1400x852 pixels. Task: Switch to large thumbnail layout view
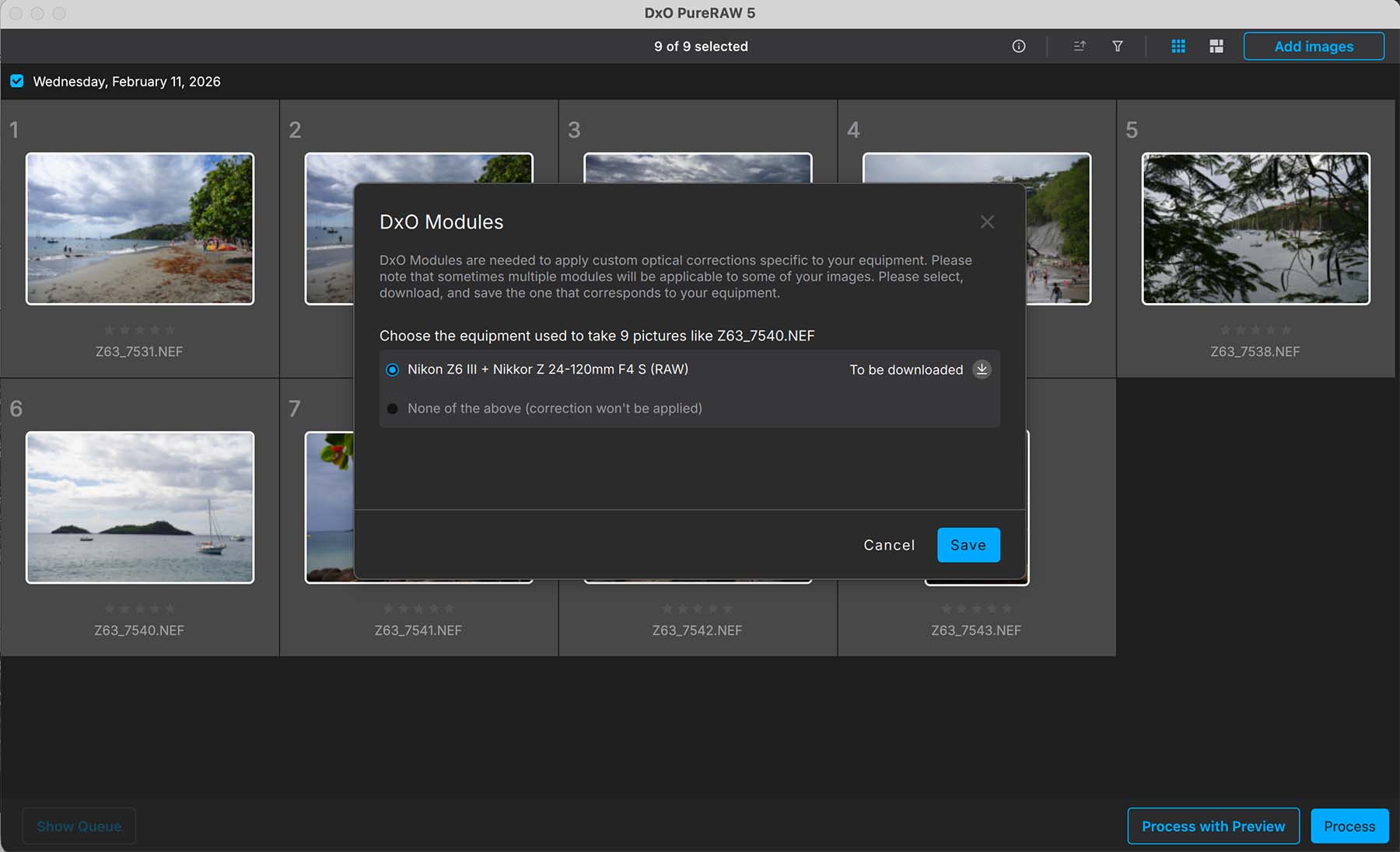1216,47
